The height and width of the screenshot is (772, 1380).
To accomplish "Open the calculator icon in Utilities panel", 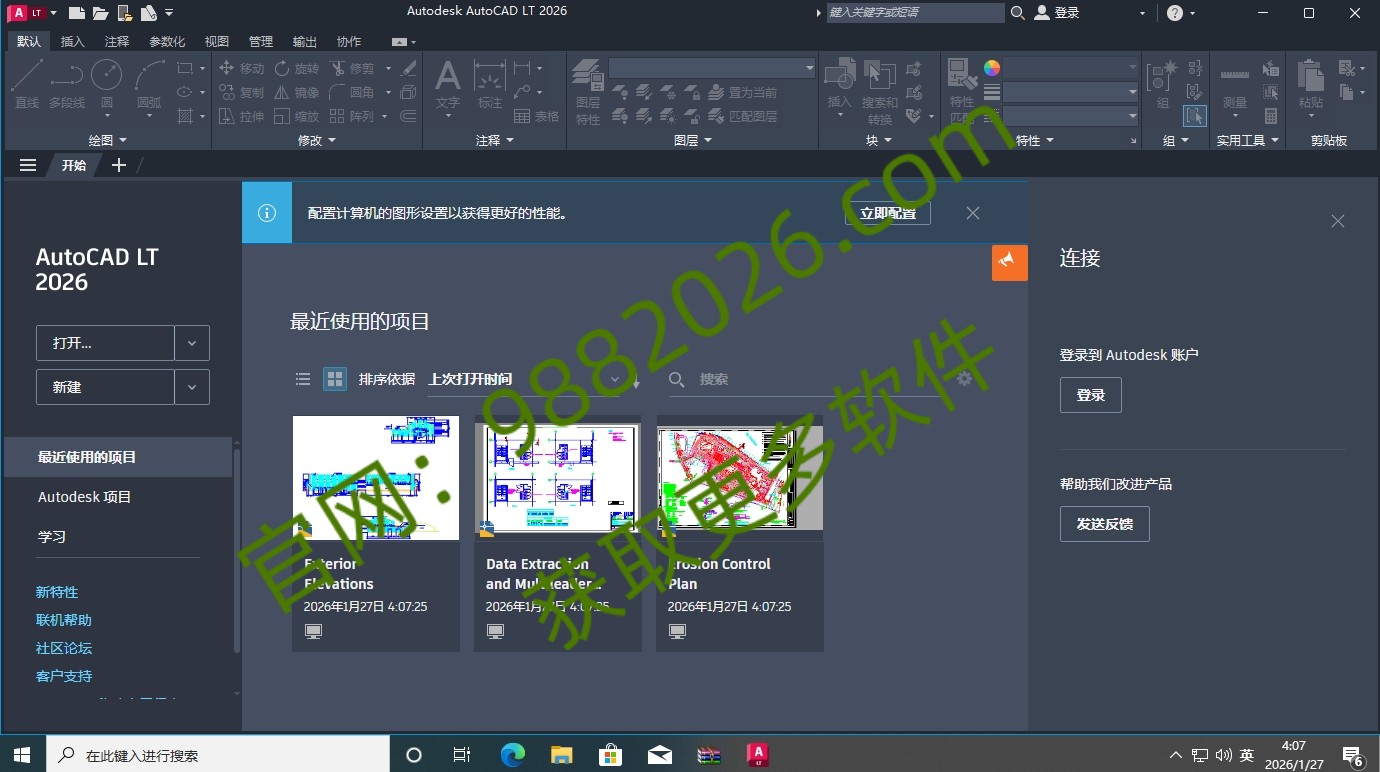I will pyautogui.click(x=1271, y=116).
